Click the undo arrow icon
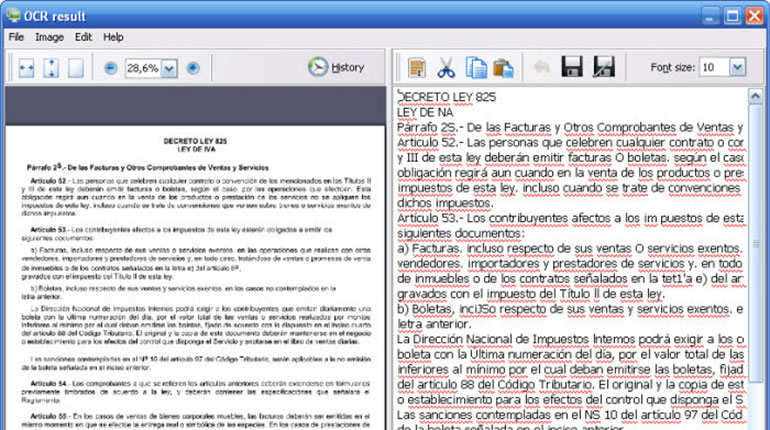 coord(542,67)
